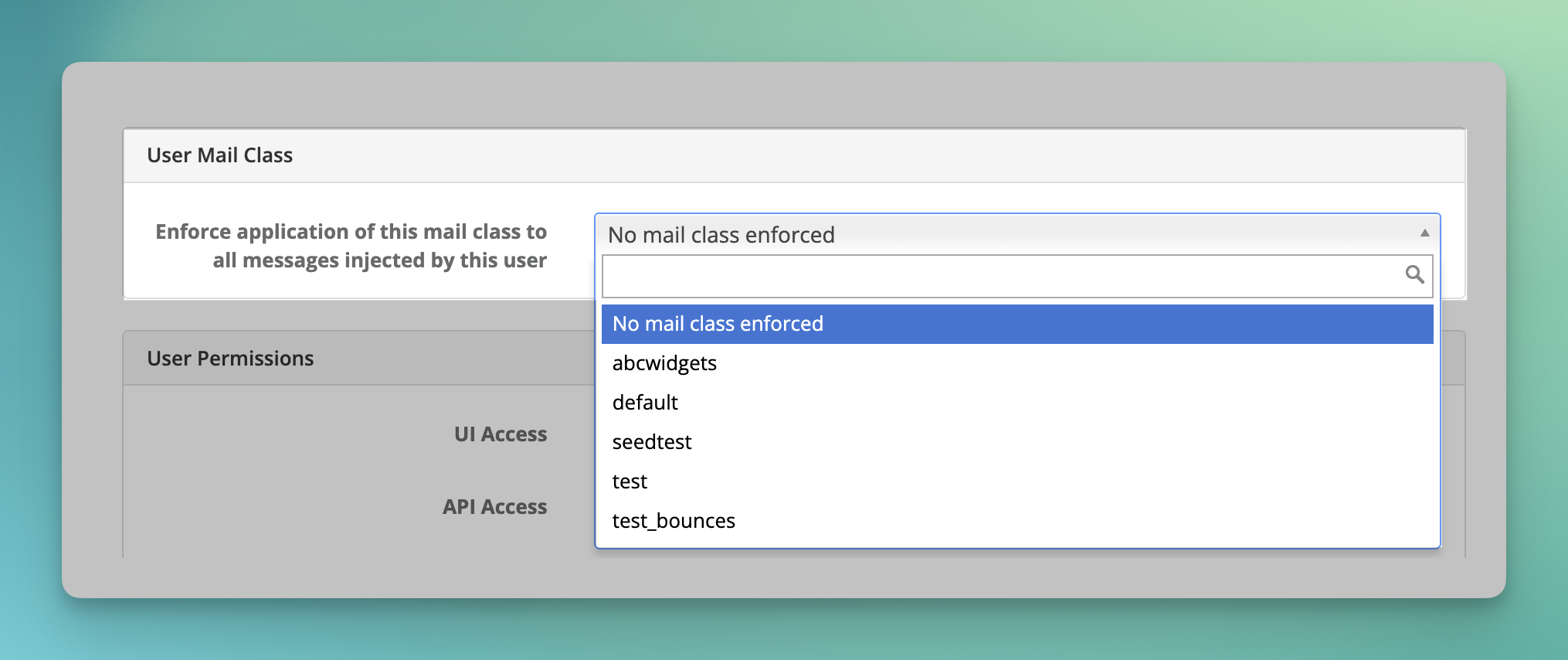The height and width of the screenshot is (660, 1568).
Task: Collapse the mail class dropdown arrow
Action: [1424, 233]
